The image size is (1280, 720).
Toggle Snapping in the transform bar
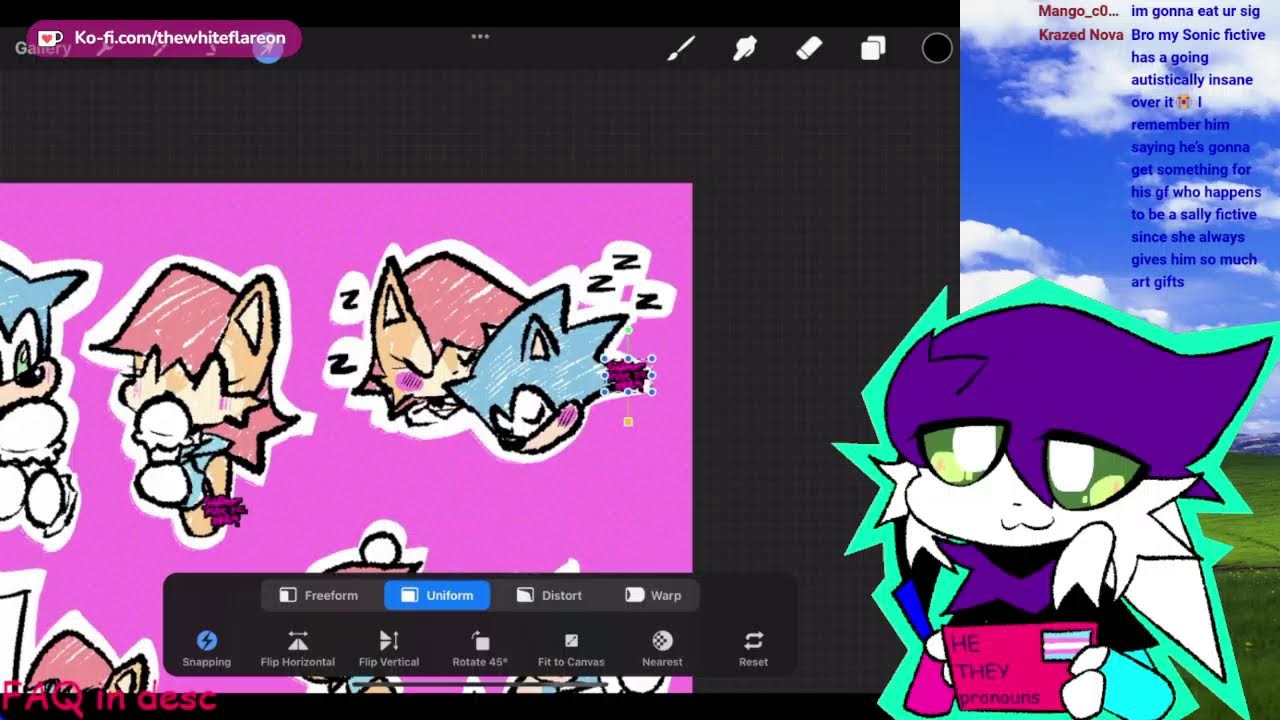[207, 648]
